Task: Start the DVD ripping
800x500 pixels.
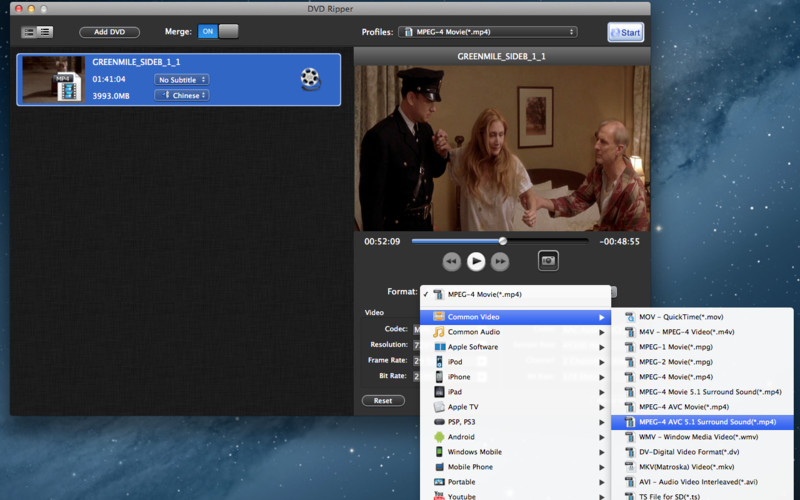Action: pyautogui.click(x=626, y=32)
